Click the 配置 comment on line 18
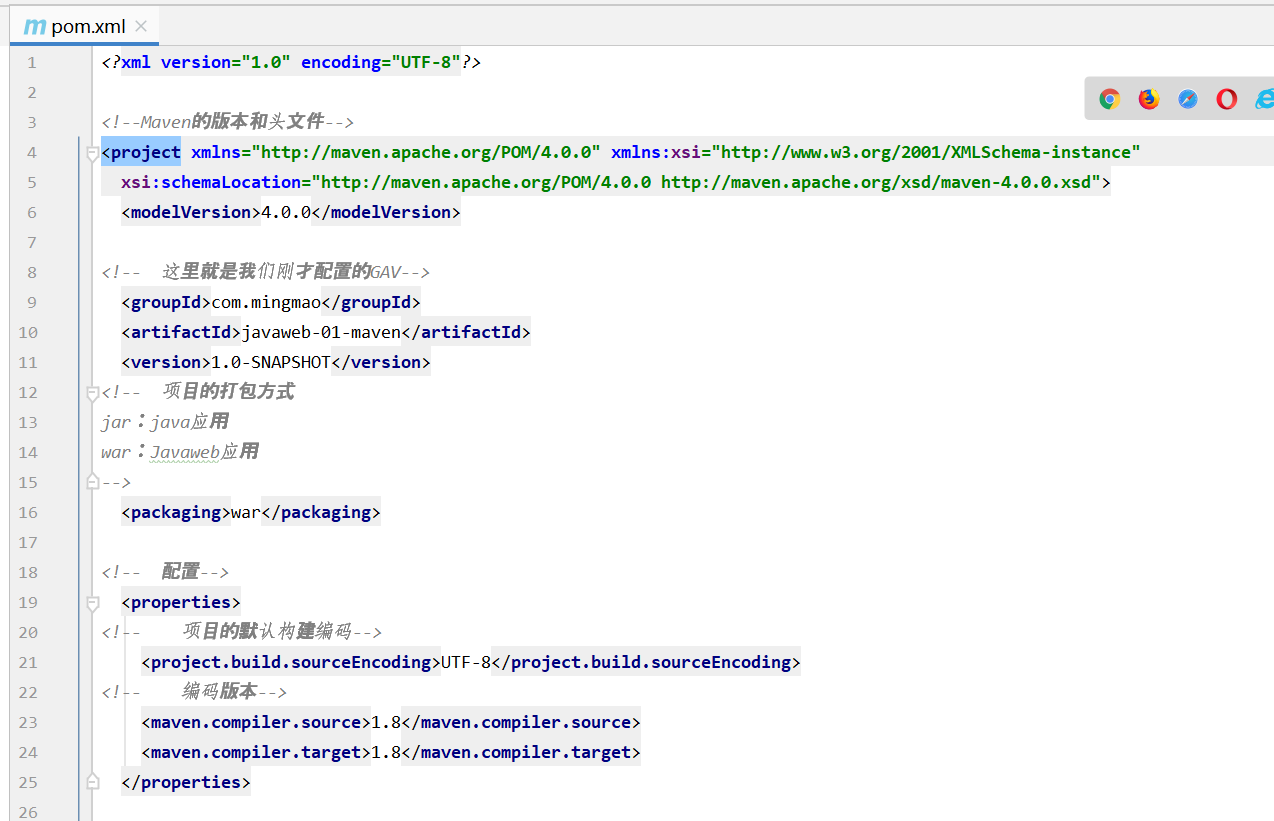Viewport: 1274px width, 821px height. (x=165, y=572)
